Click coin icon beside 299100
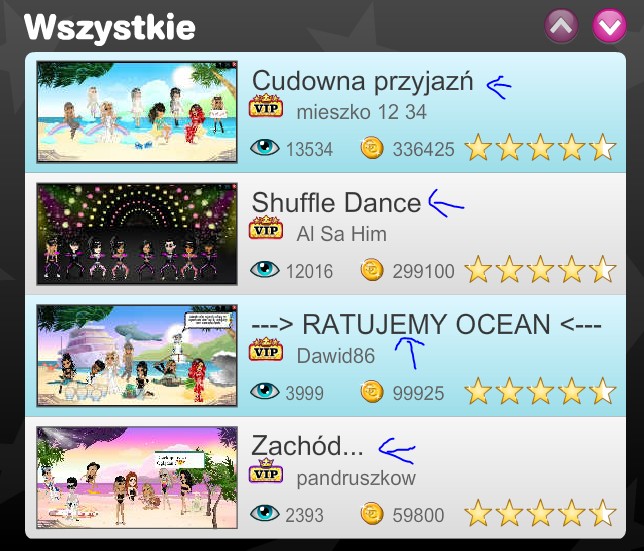The height and width of the screenshot is (551, 644). 372,270
